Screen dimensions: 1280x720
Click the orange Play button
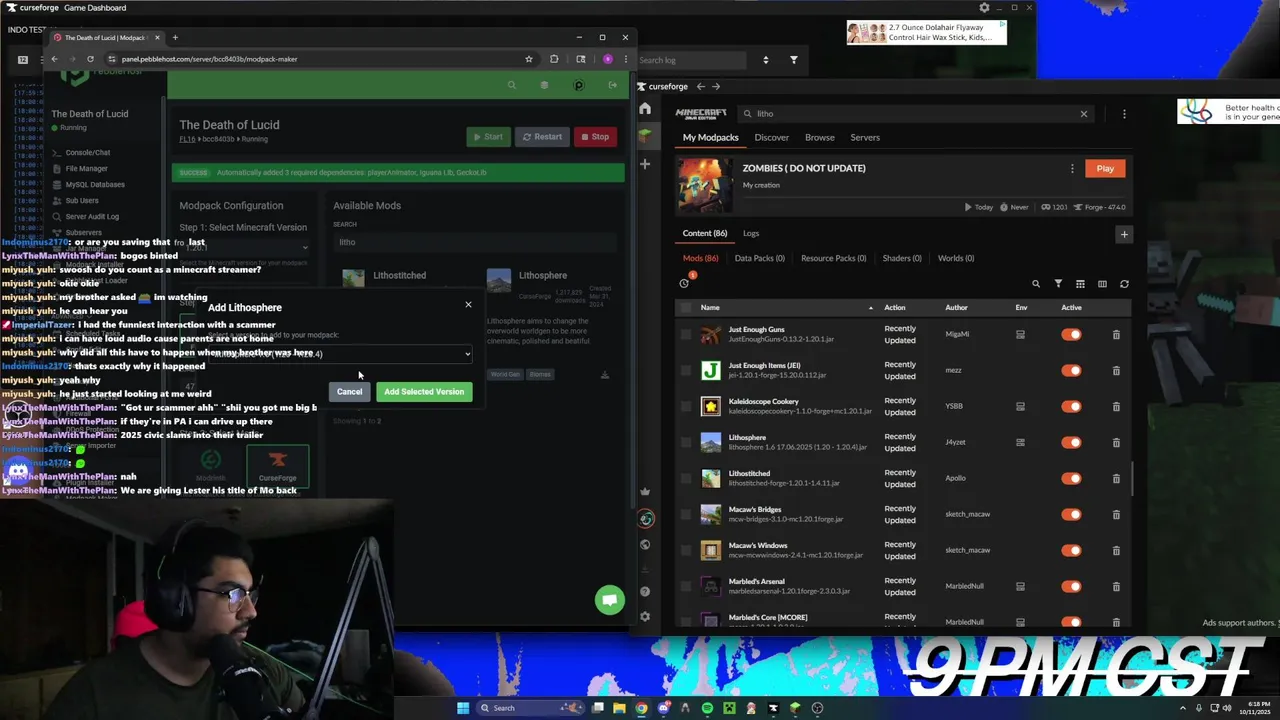coord(1105,168)
